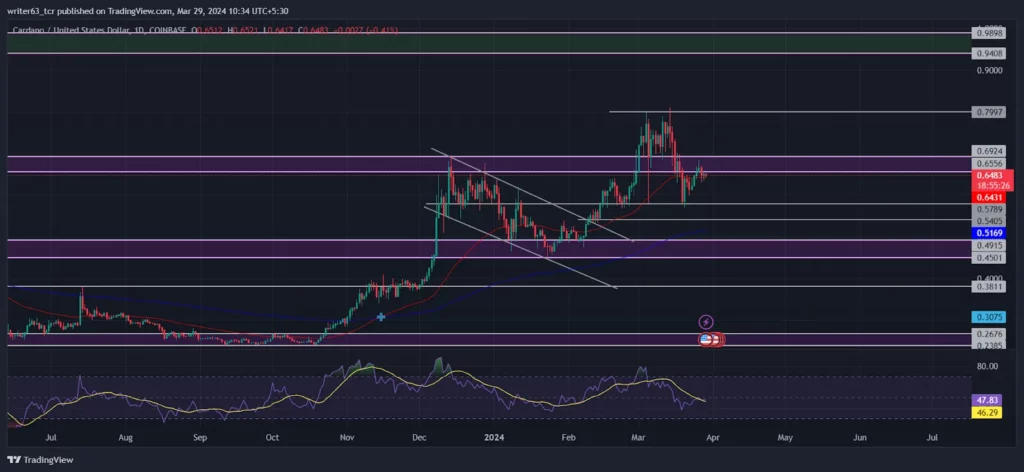Image resolution: width=1024 pixels, height=472 pixels.
Task: Select the blue plus cross marker
Action: [381, 317]
